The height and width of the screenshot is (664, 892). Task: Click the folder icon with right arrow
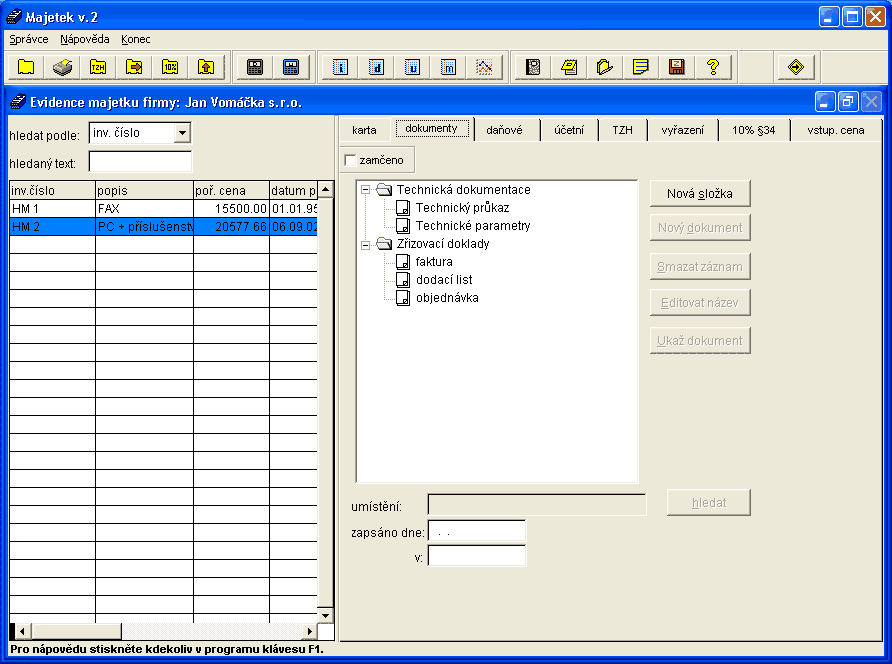134,67
